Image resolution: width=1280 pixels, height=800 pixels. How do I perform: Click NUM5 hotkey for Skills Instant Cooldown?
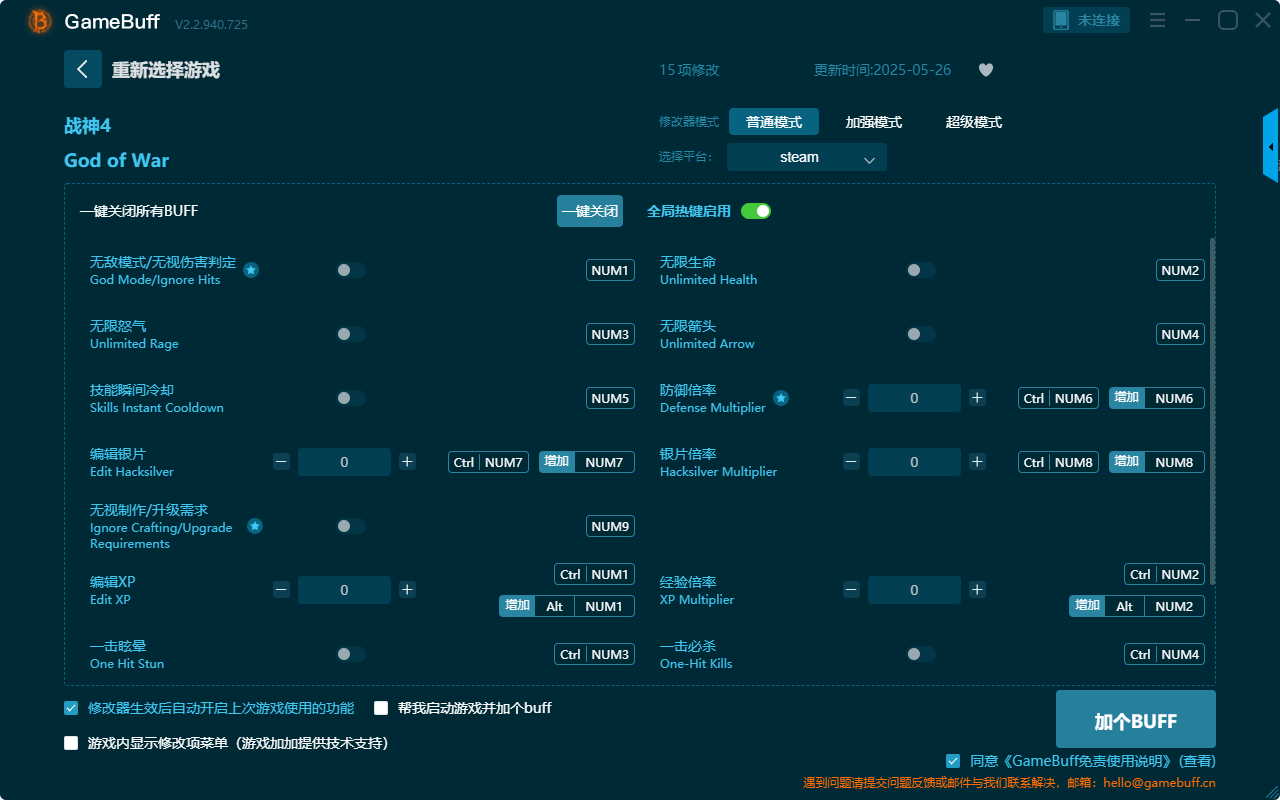pyautogui.click(x=610, y=398)
